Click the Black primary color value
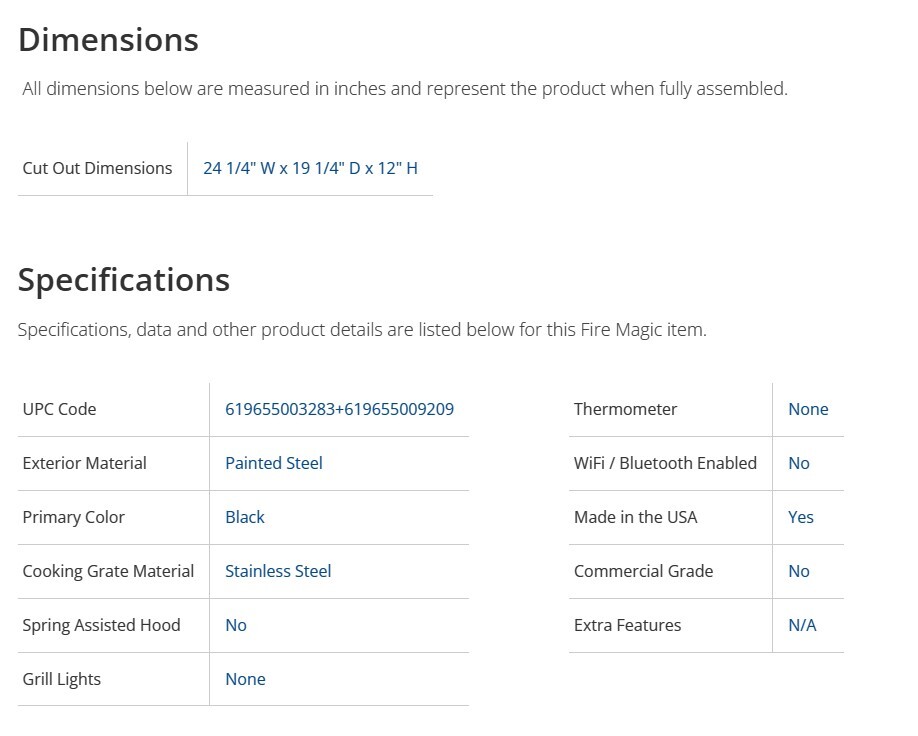Viewport: 918px width, 736px height. pos(244,517)
